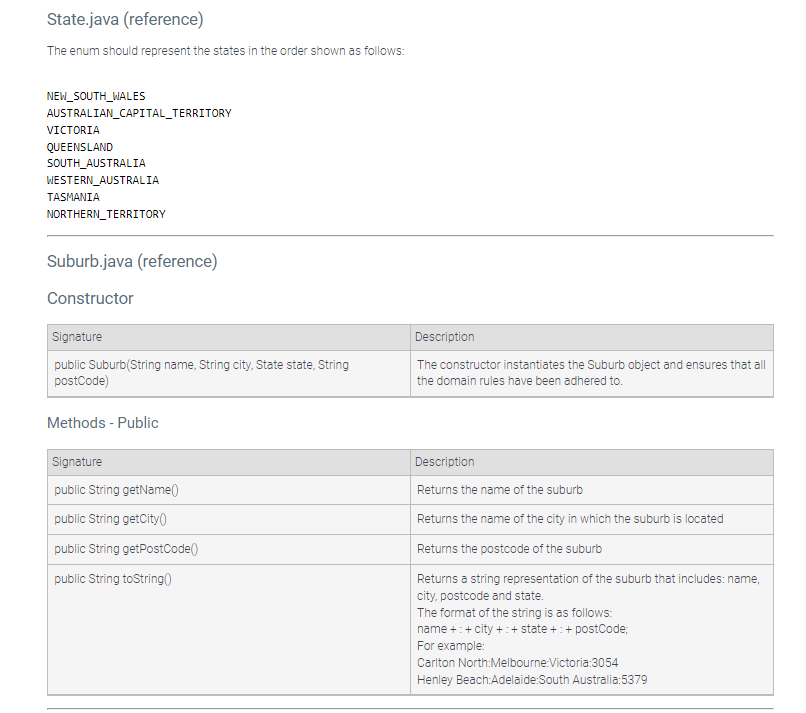The image size is (806, 713).
Task: Click the 'Henley Beach:Adelaide:South Australia:5379' example
Action: click(532, 680)
